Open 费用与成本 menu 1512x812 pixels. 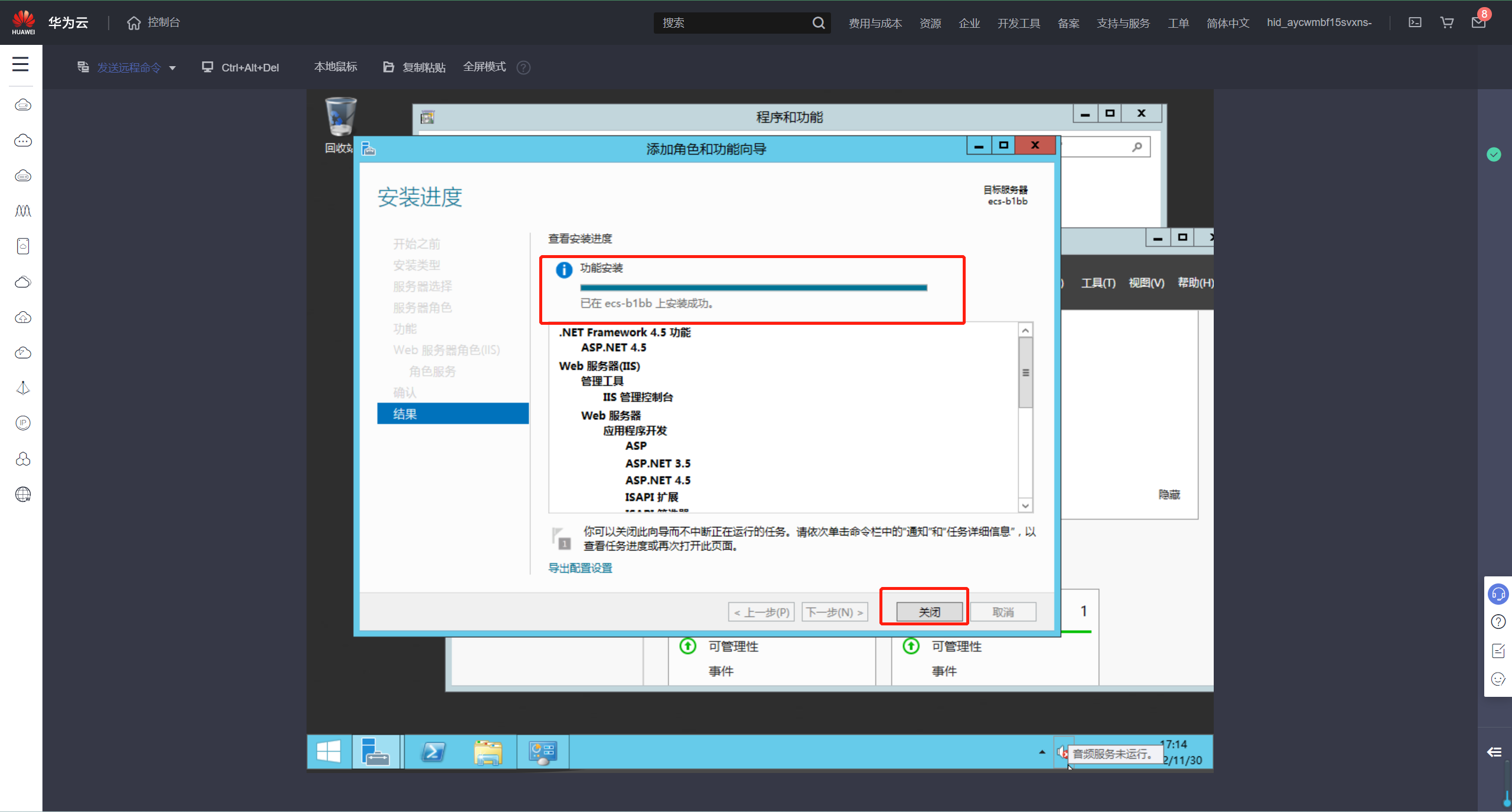coord(875,23)
